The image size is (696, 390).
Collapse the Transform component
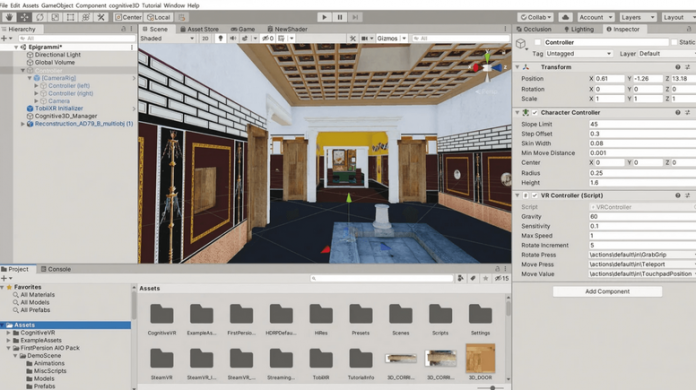(518, 67)
